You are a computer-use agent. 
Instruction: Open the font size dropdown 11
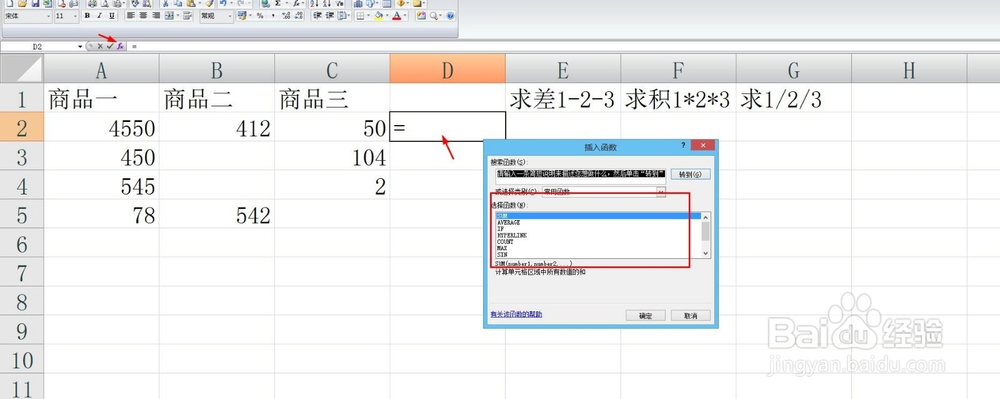[x=75, y=15]
